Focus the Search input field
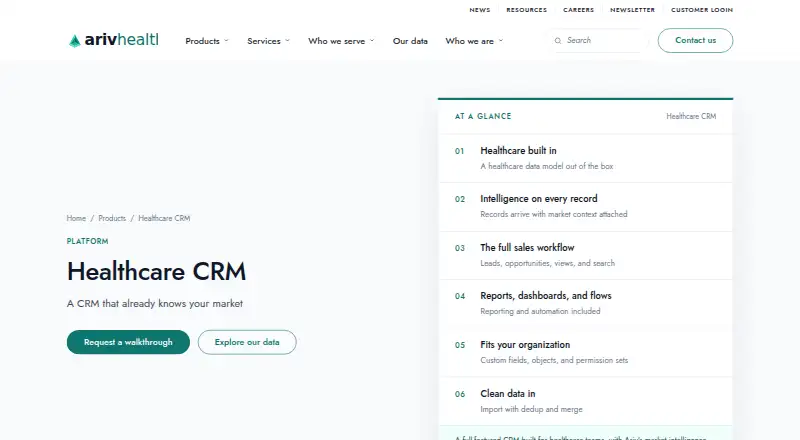800x440 pixels. point(599,40)
